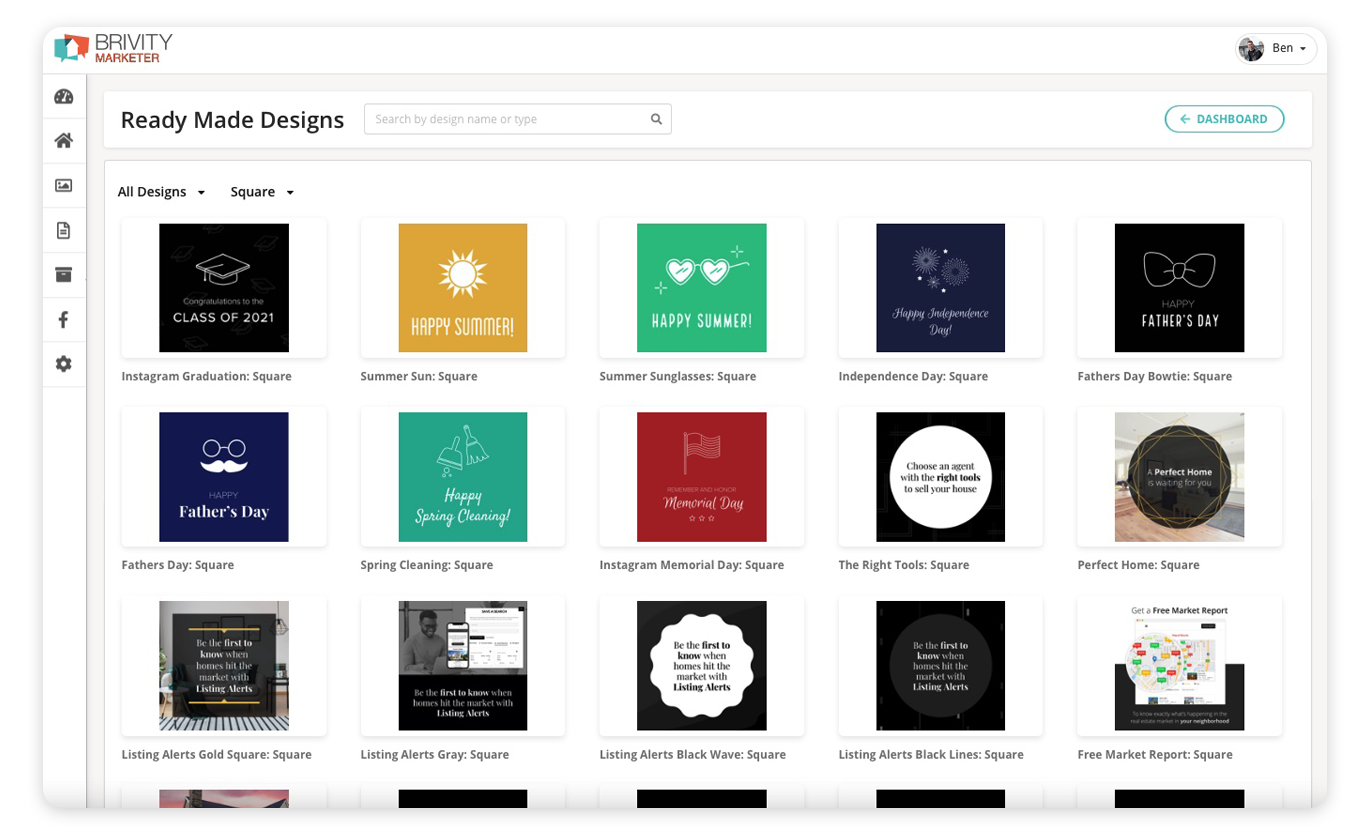Click 'Free Market Report: Square' label
The image size is (1370, 834).
(1155, 755)
